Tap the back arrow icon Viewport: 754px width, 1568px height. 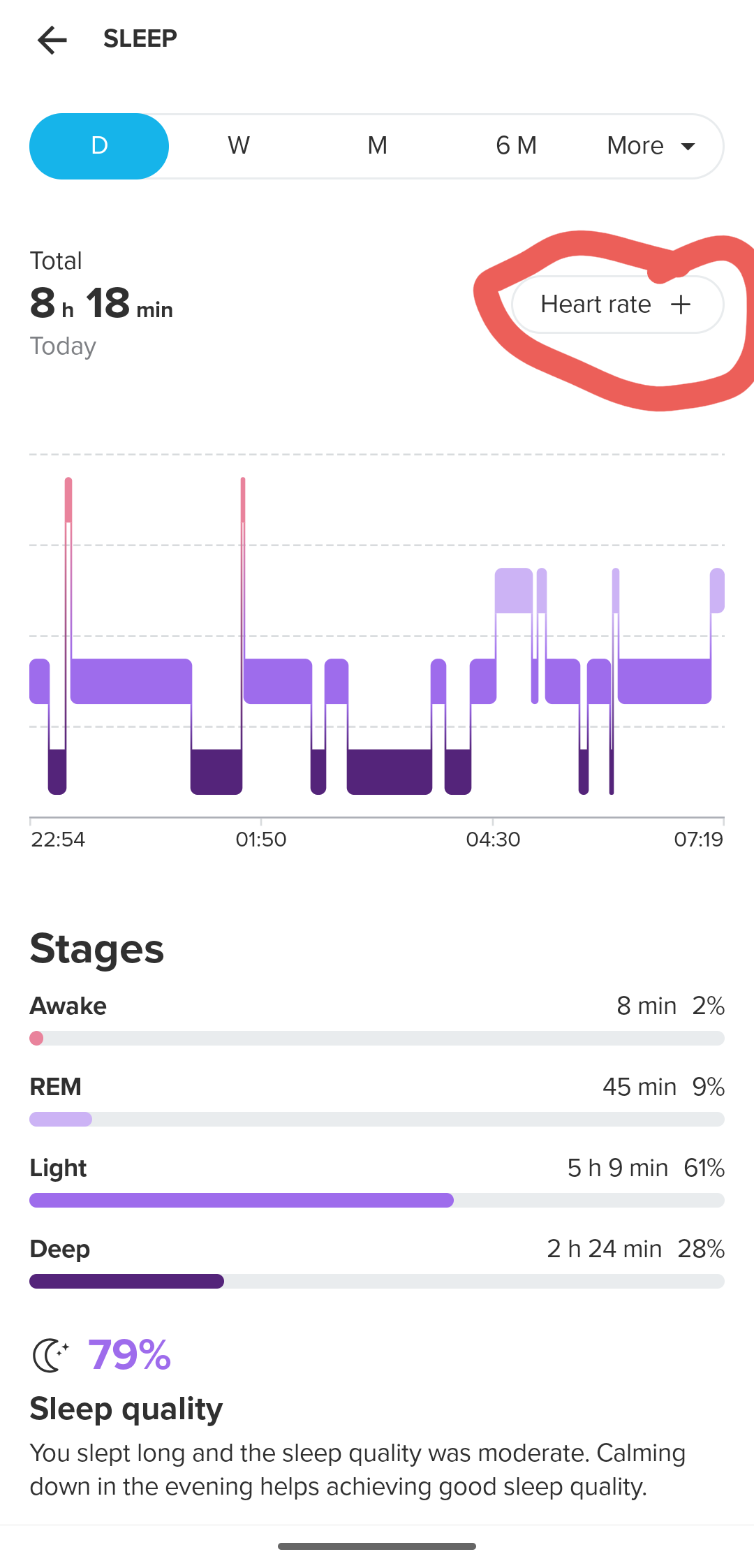(x=52, y=40)
